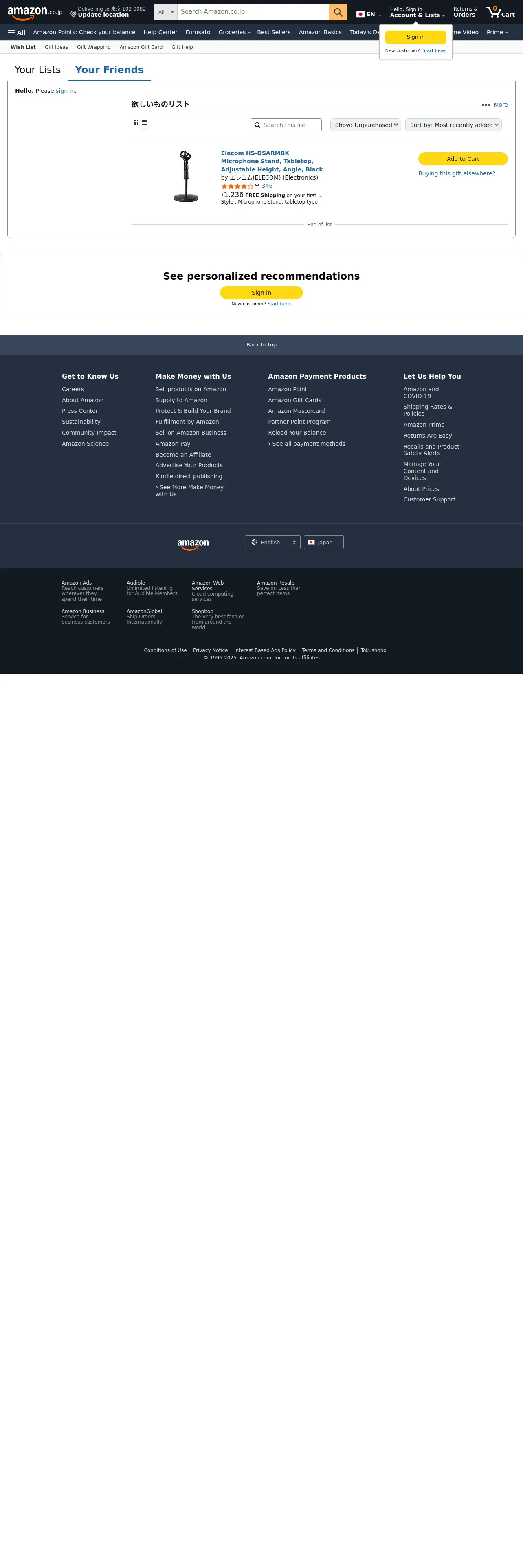This screenshot has height=1568, width=523.
Task: Click the Amazon.co.jp logo in header
Action: [35, 13]
